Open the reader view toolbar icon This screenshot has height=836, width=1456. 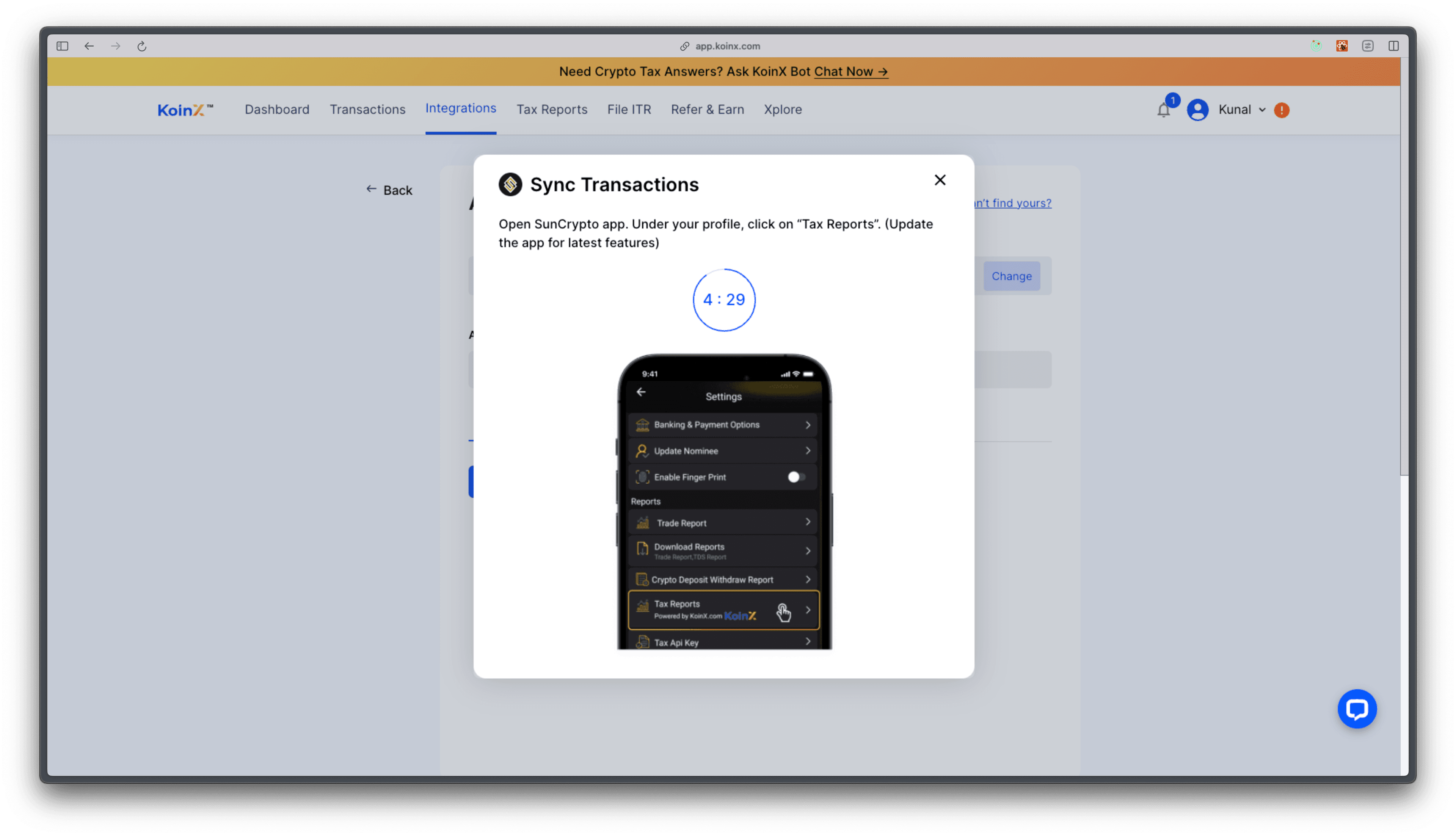pyautogui.click(x=1368, y=46)
